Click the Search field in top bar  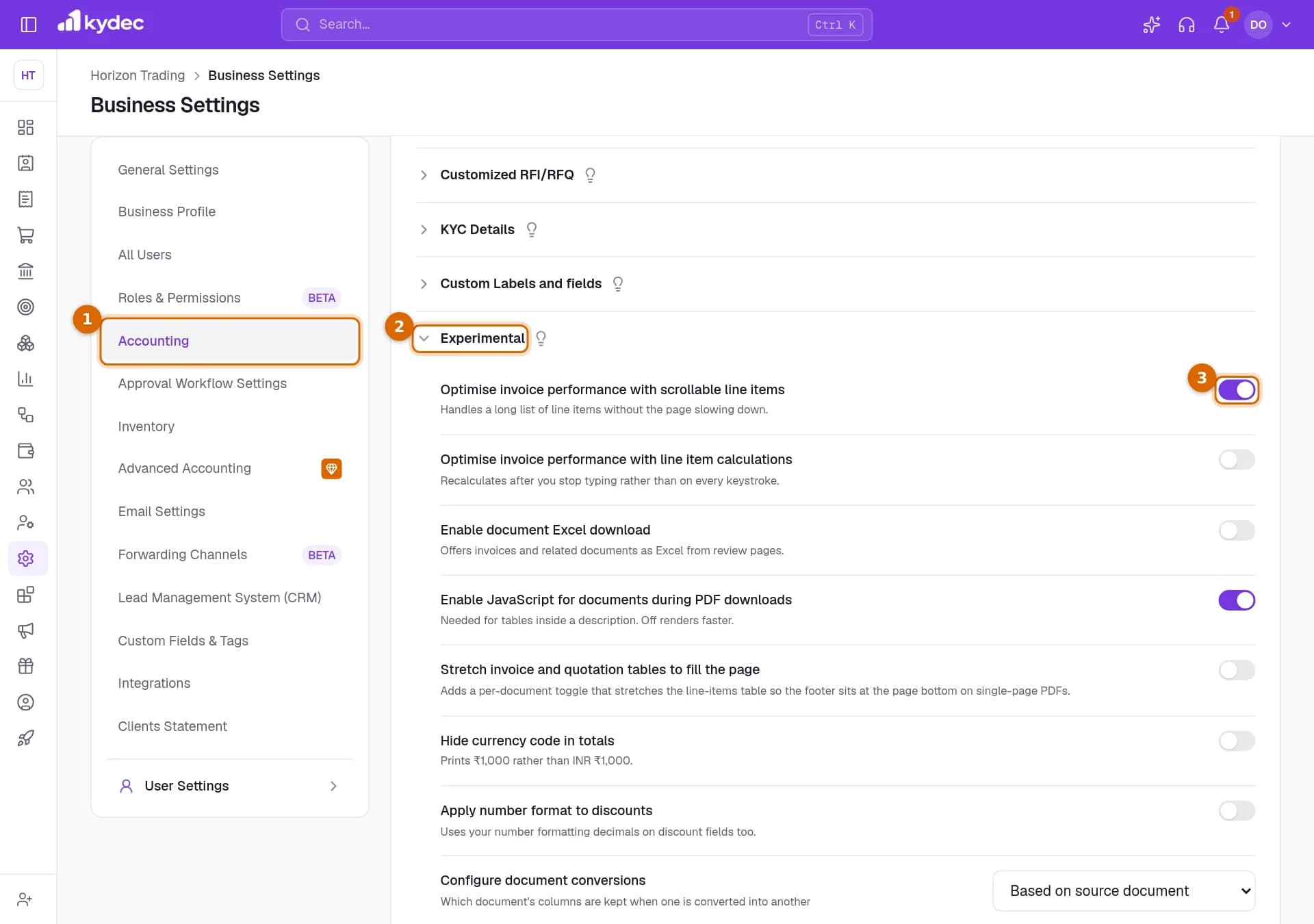(576, 25)
